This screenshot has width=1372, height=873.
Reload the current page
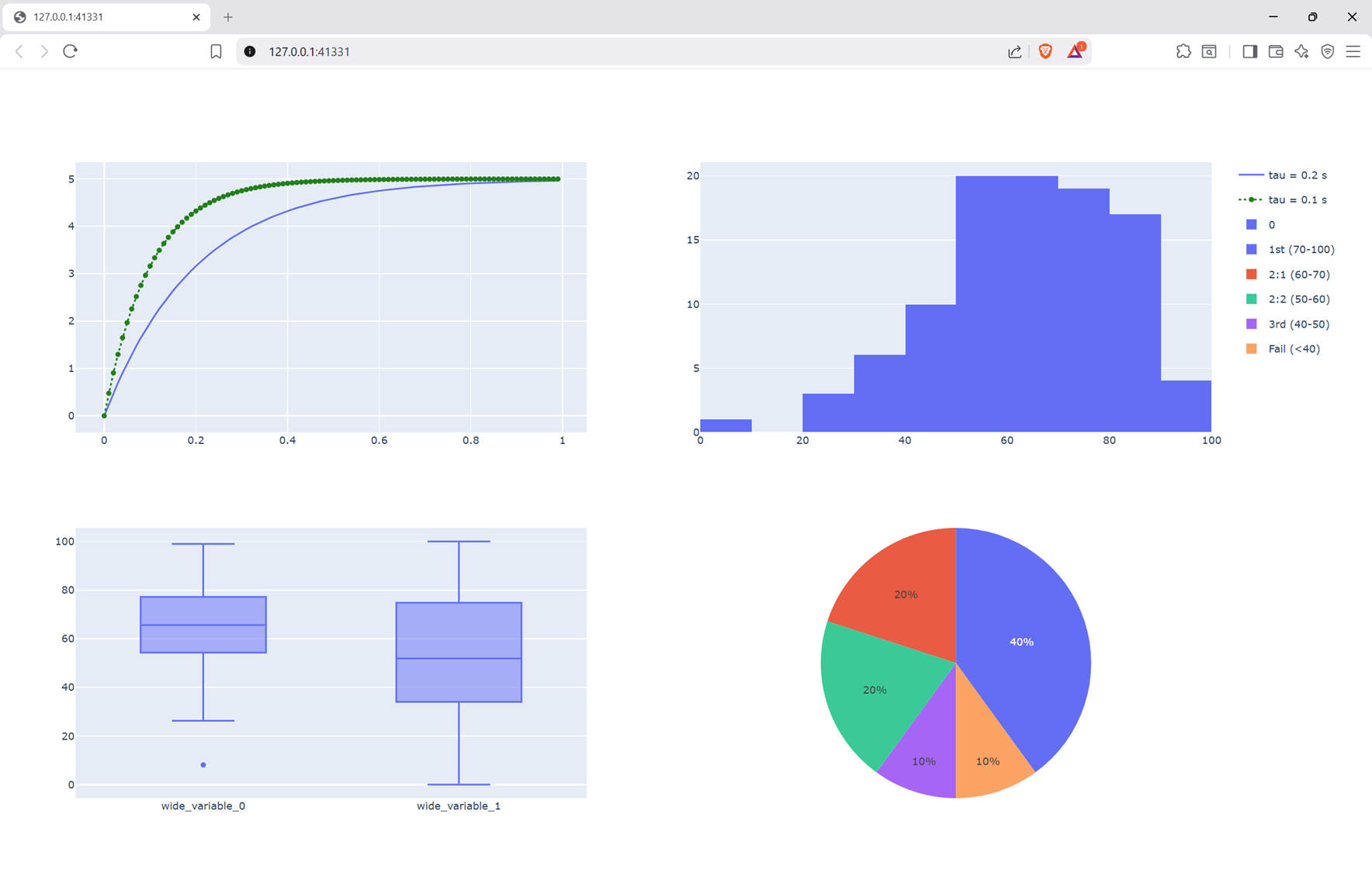71,51
